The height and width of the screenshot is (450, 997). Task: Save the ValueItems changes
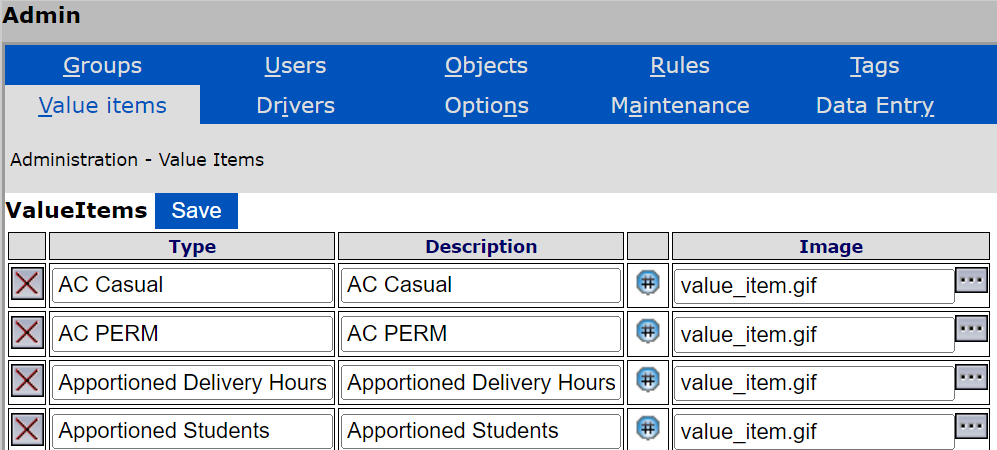[196, 211]
